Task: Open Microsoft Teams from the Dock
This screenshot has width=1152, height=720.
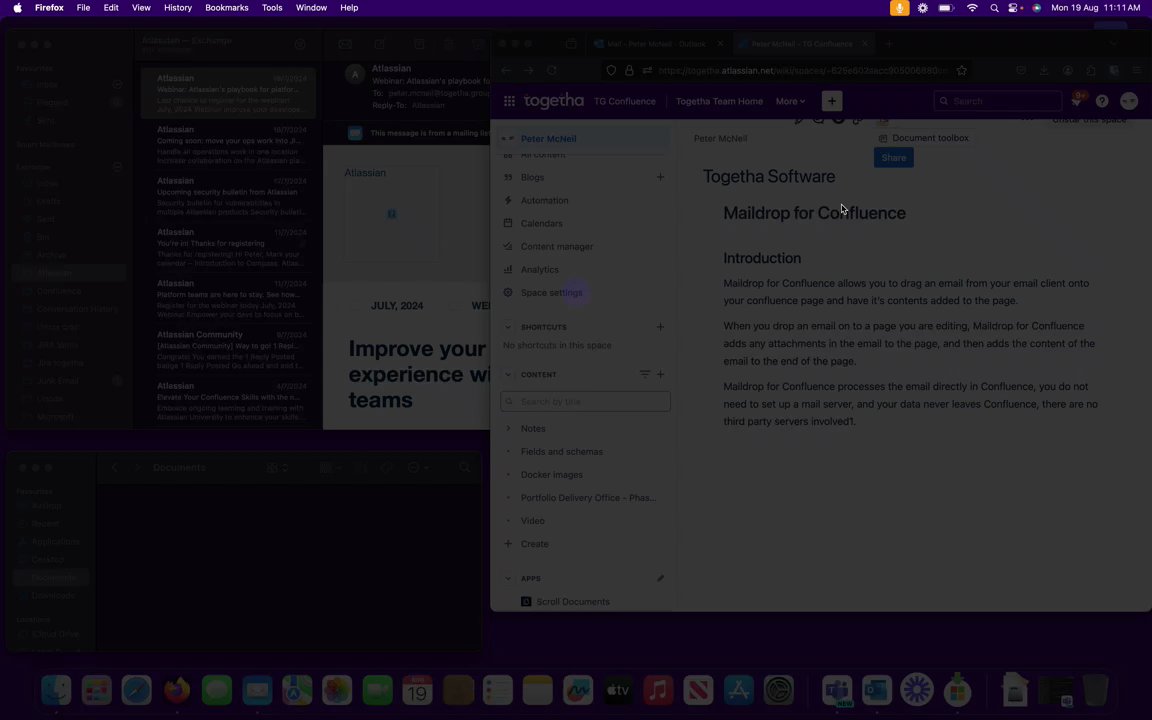Action: pyautogui.click(x=837, y=691)
